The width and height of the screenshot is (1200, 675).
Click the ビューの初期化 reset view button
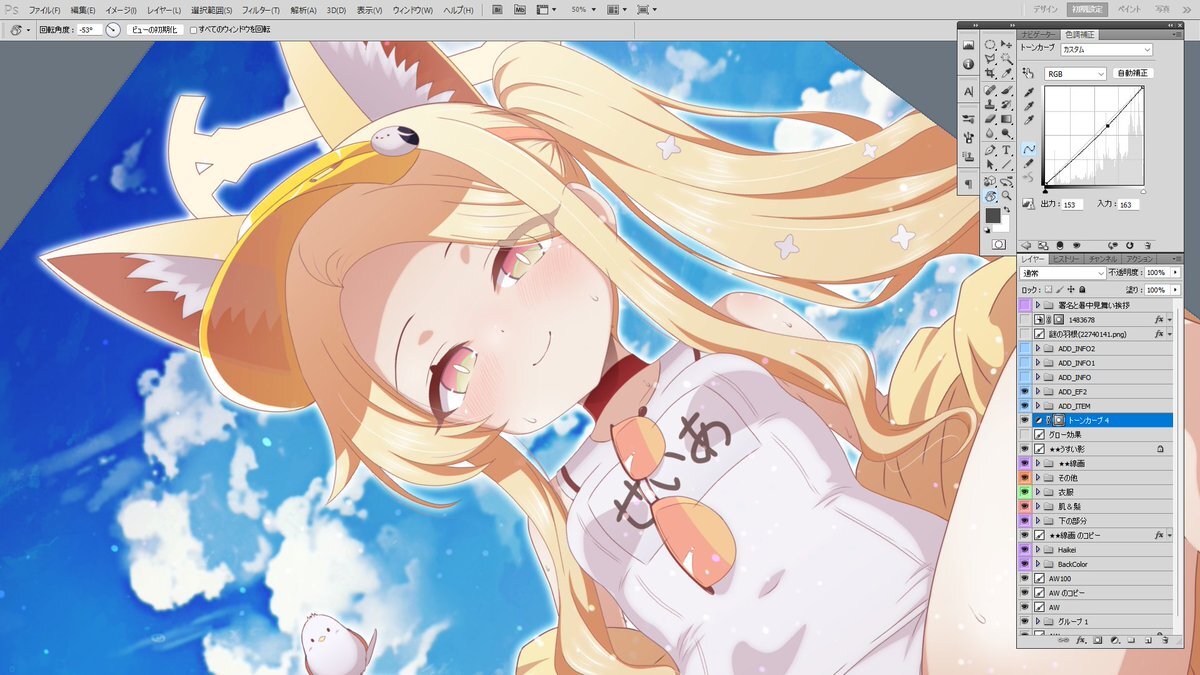[x=154, y=30]
